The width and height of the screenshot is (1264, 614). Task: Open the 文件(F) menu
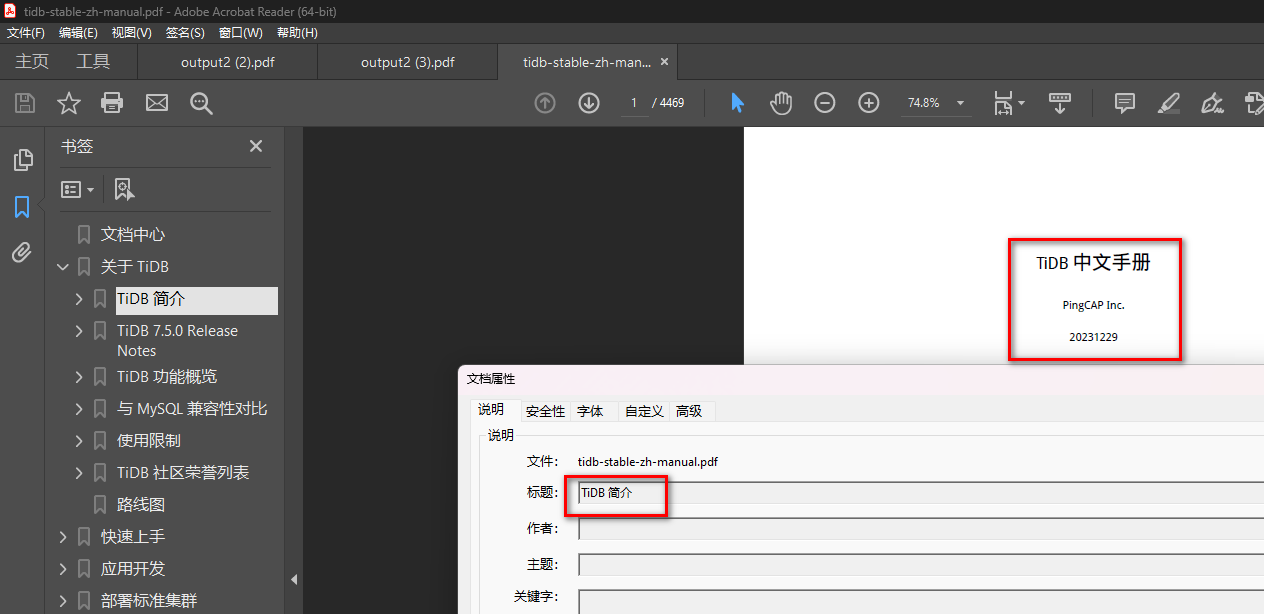pos(26,33)
